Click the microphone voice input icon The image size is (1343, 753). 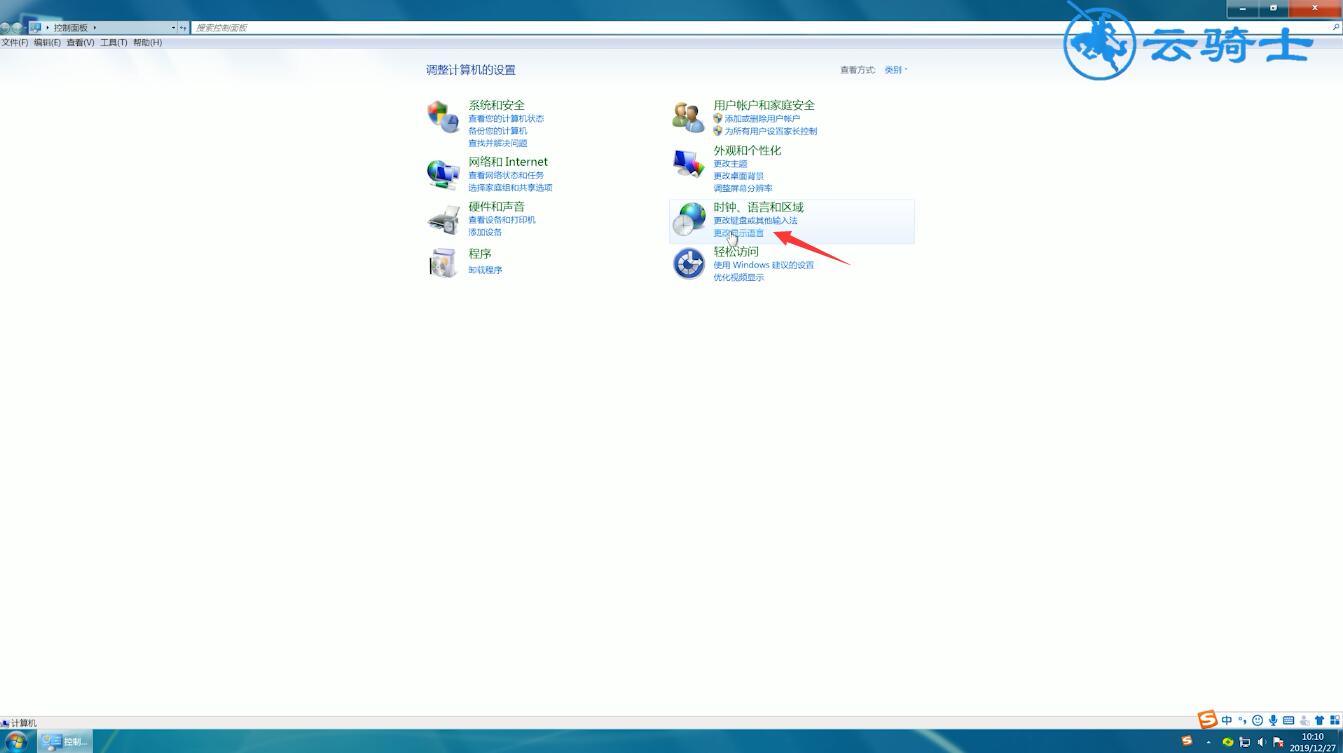click(x=1273, y=720)
